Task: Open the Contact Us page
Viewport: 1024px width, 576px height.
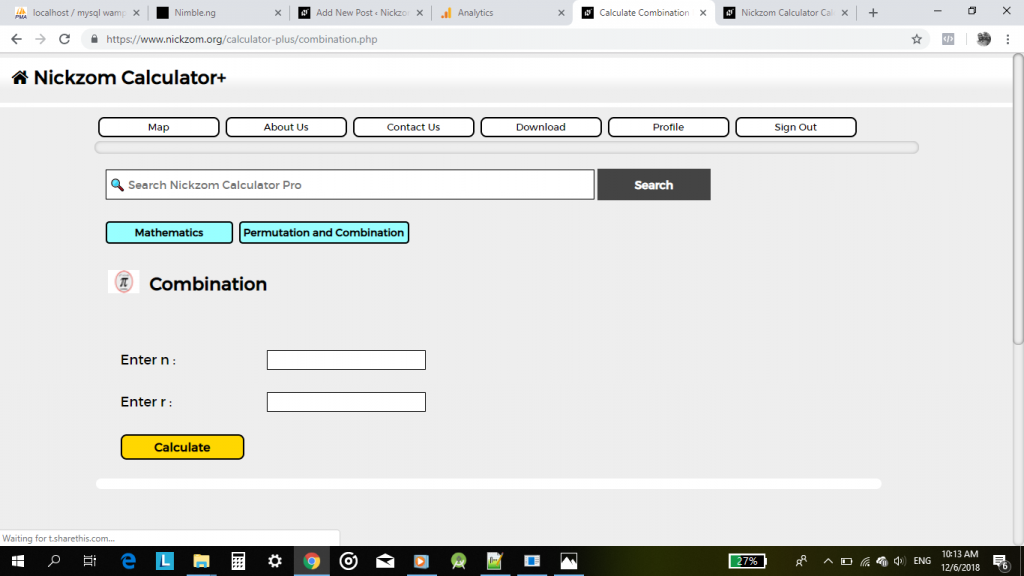Action: click(x=413, y=127)
